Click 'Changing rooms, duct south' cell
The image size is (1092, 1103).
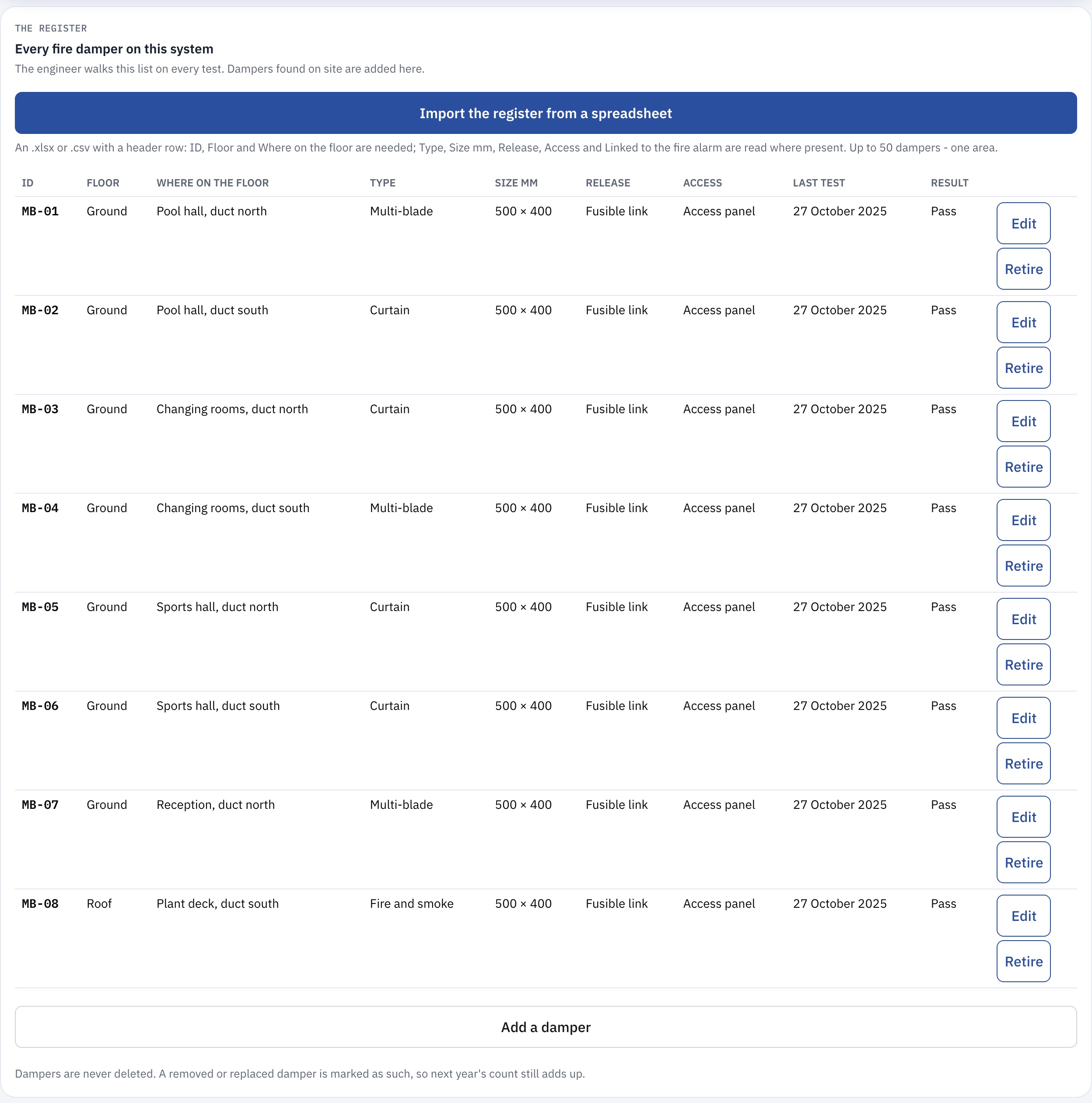(x=233, y=508)
